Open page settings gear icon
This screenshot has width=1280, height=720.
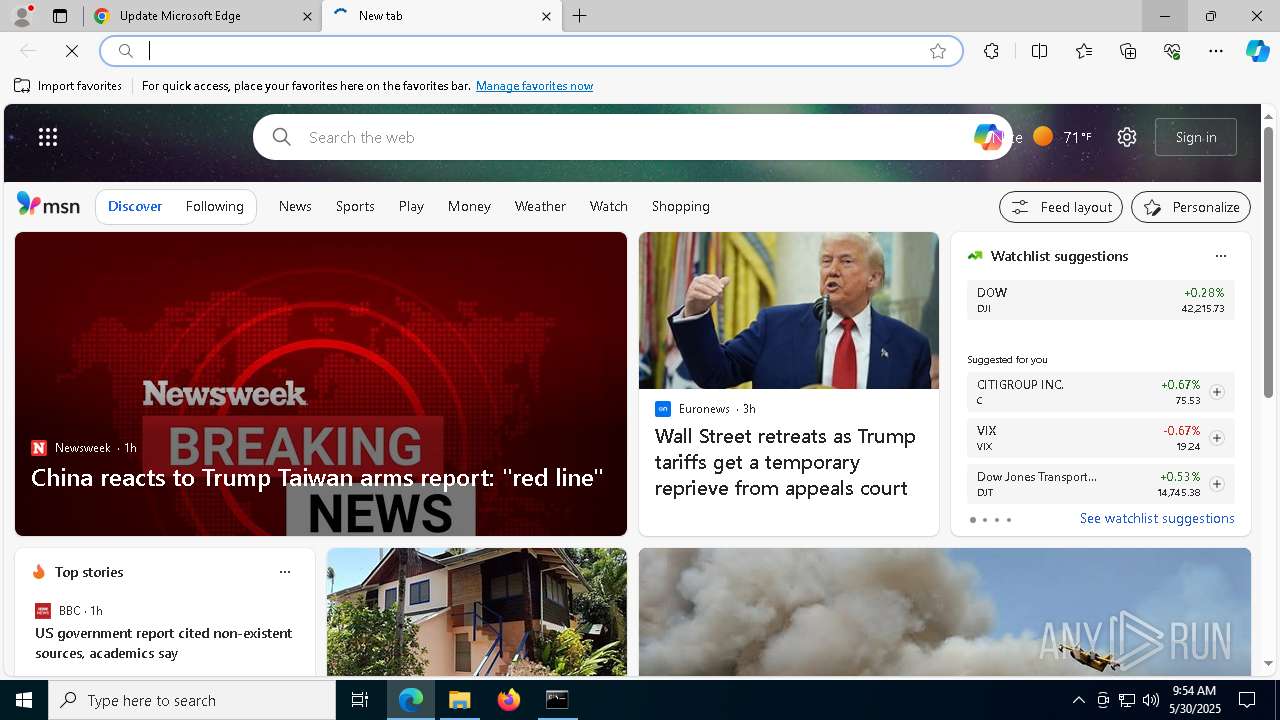[x=1127, y=137]
